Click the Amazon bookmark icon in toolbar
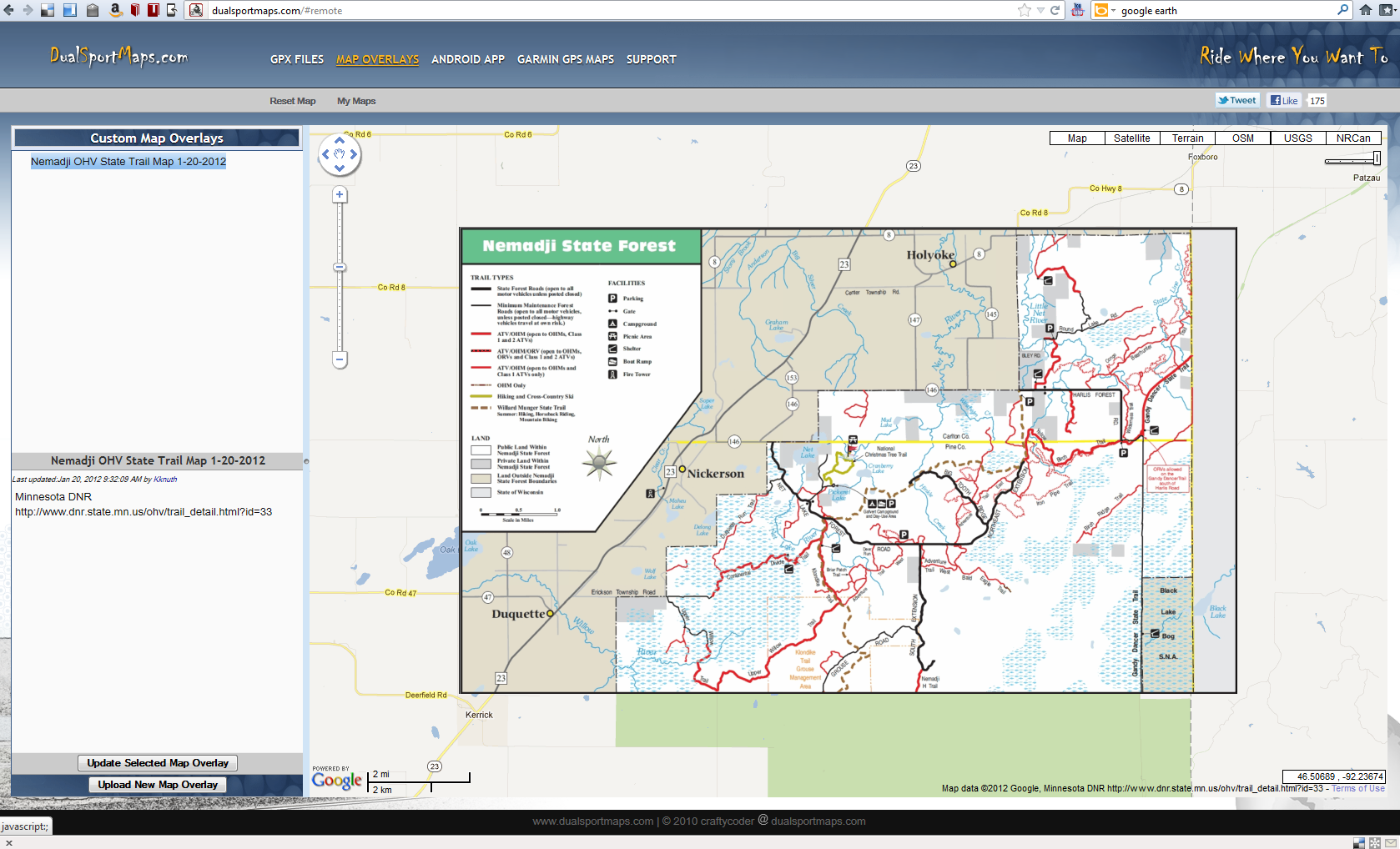The height and width of the screenshot is (849, 1400). click(116, 10)
